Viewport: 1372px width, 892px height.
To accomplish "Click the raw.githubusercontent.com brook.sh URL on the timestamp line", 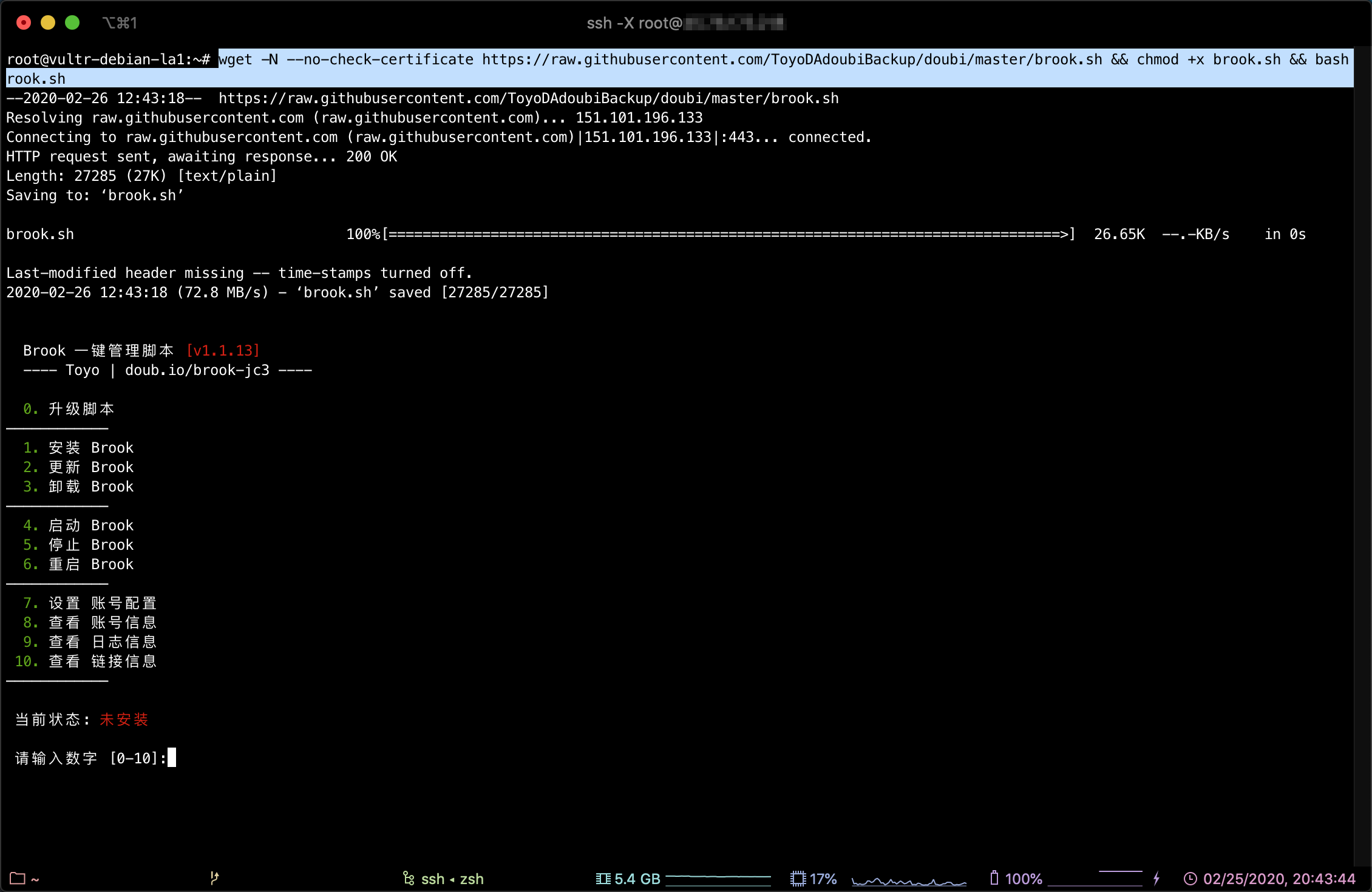I will pos(528,98).
